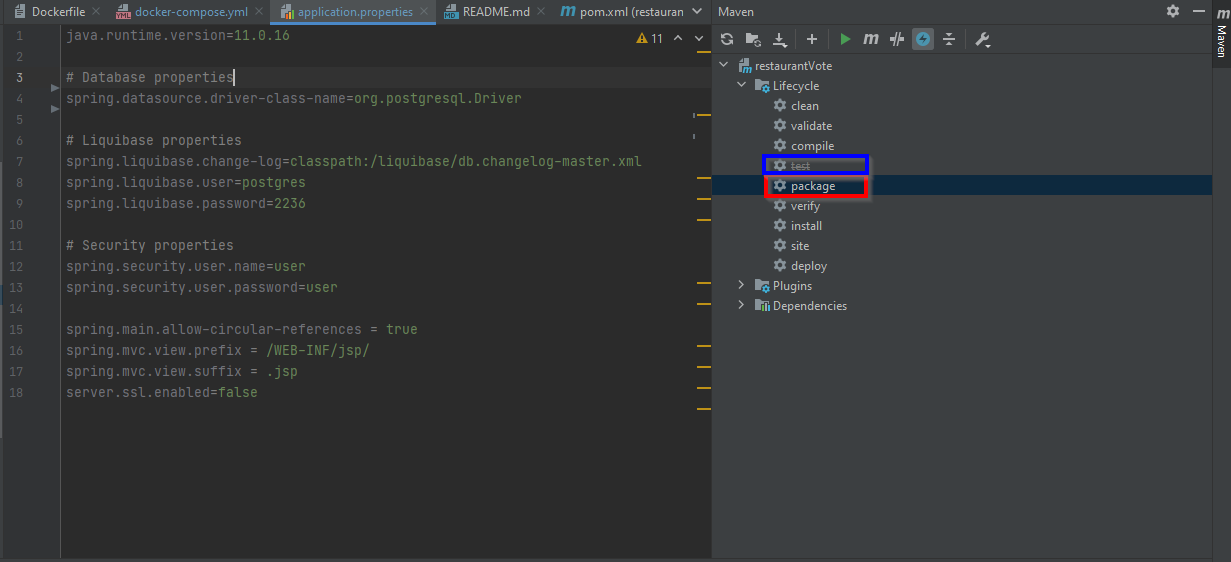Collapse all nodes in Maven tree

click(949, 39)
